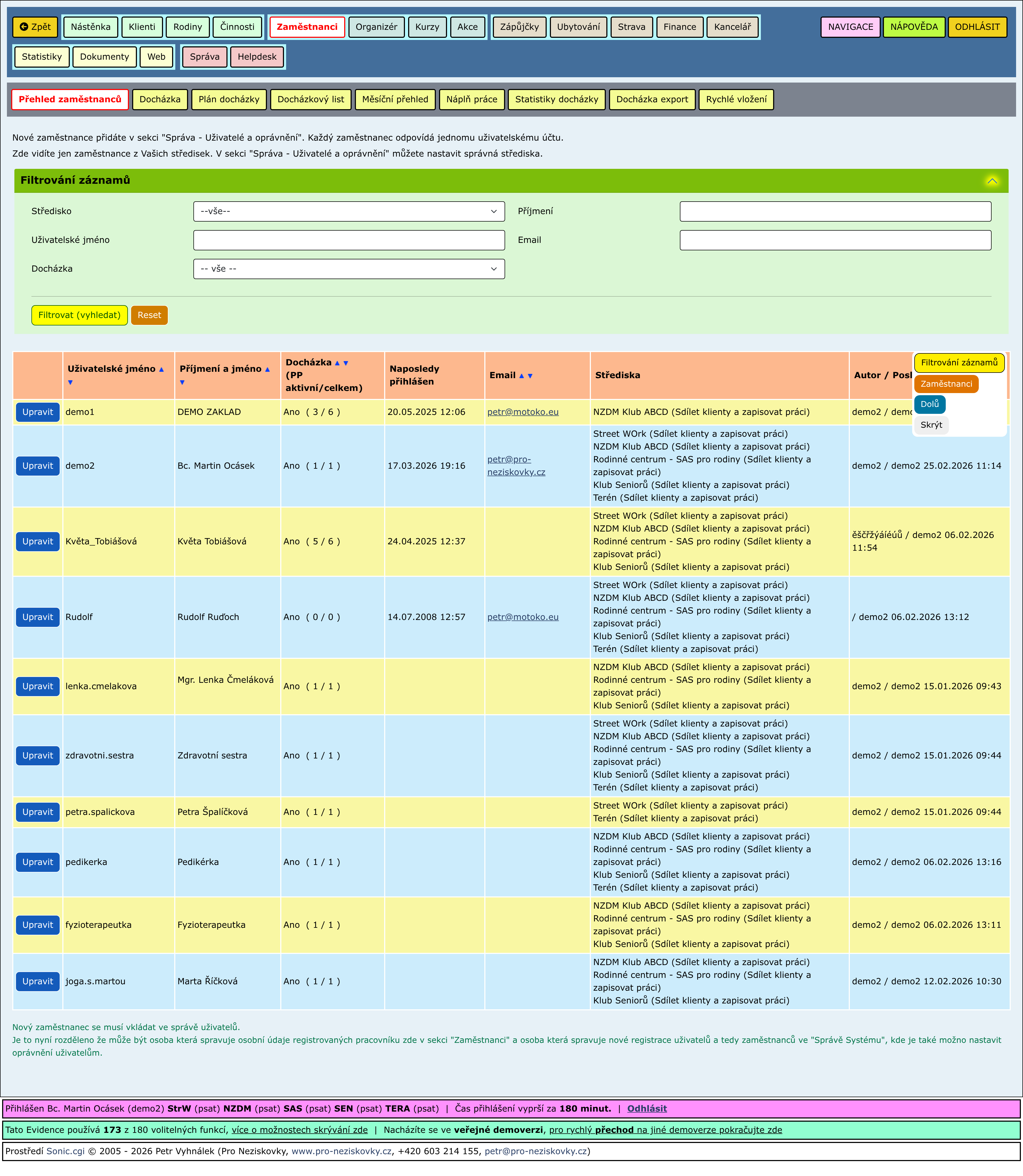This screenshot has height=1176, width=1023.
Task: Switch to the Docházkový list tab
Action: (311, 99)
